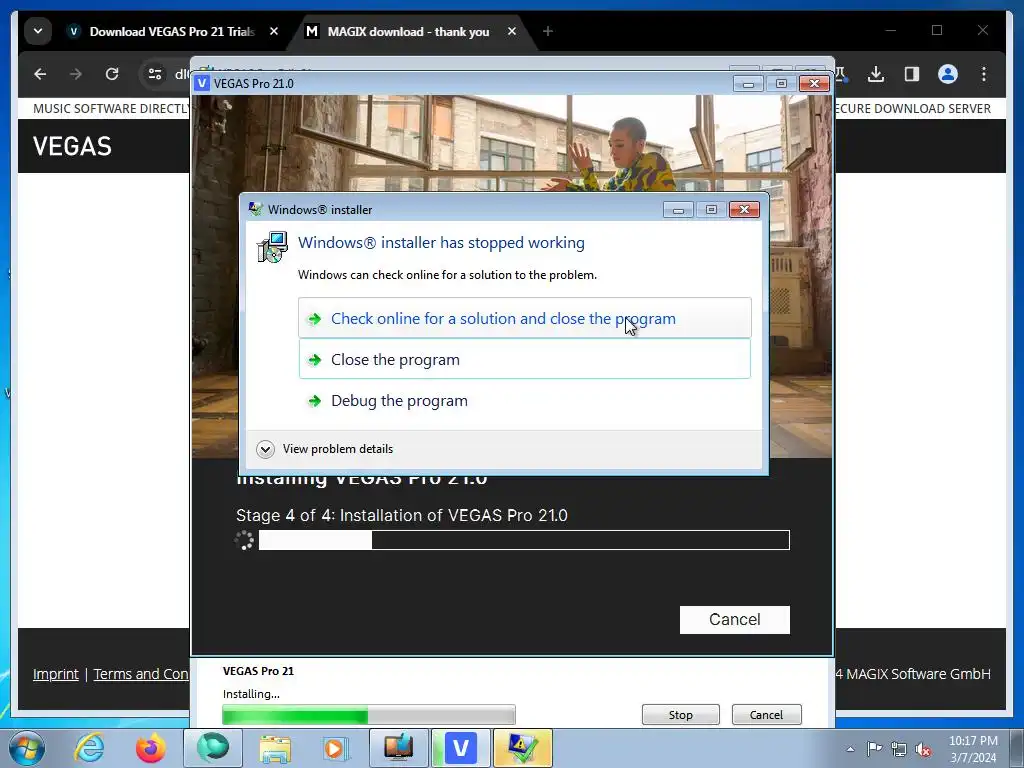Screen dimensions: 1024x768
Task: Open network status tray icon
Action: pos(899,749)
